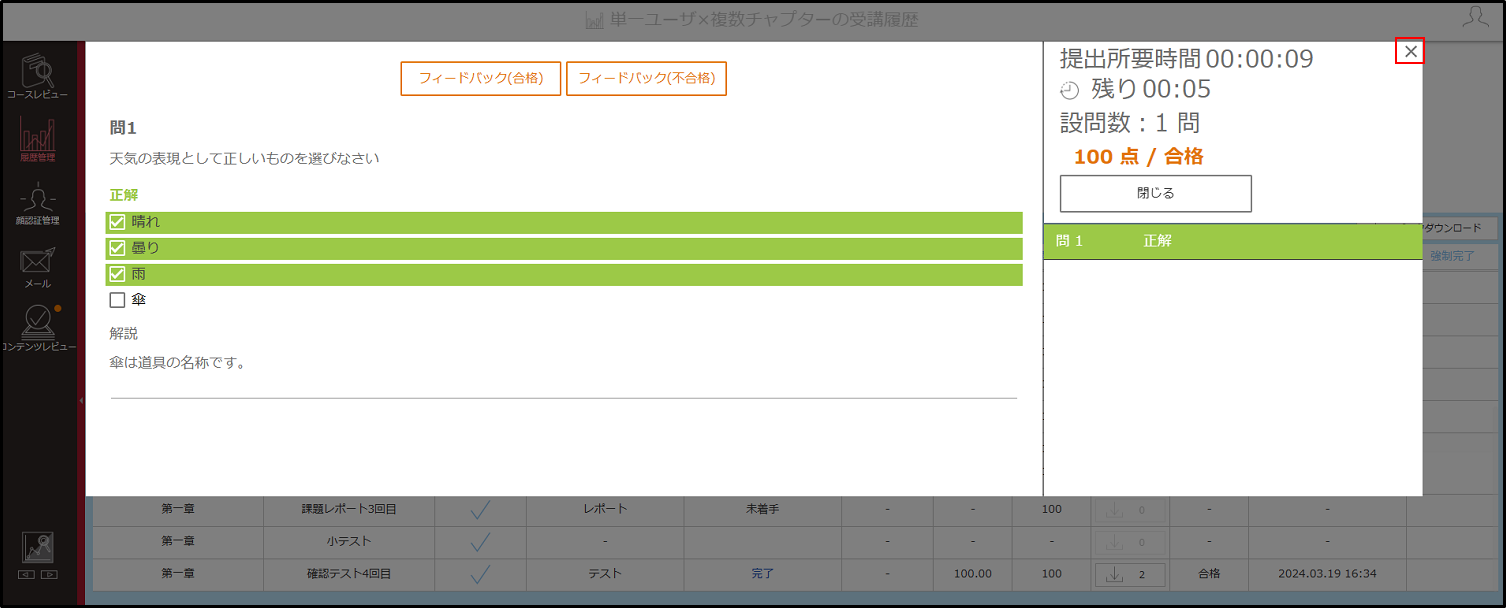The width and height of the screenshot is (1506, 608).
Task: Open the メール envelope icon
Action: coord(37,267)
